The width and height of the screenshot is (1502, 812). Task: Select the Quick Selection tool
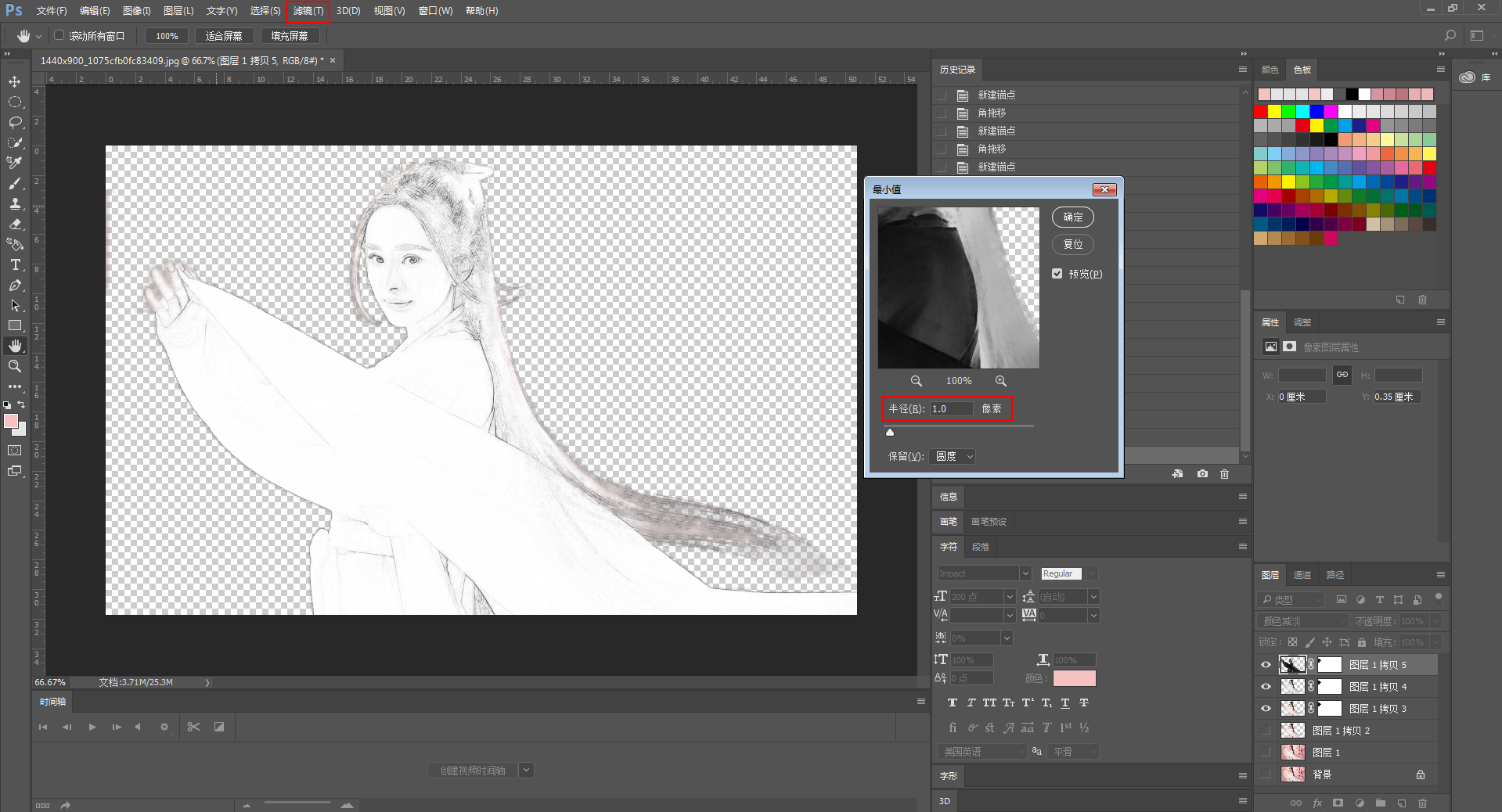coord(15,142)
